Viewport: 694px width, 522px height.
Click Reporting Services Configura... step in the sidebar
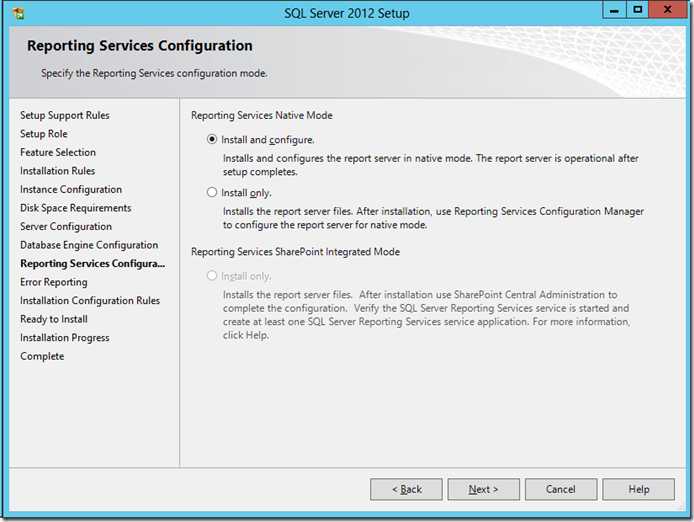pos(93,264)
